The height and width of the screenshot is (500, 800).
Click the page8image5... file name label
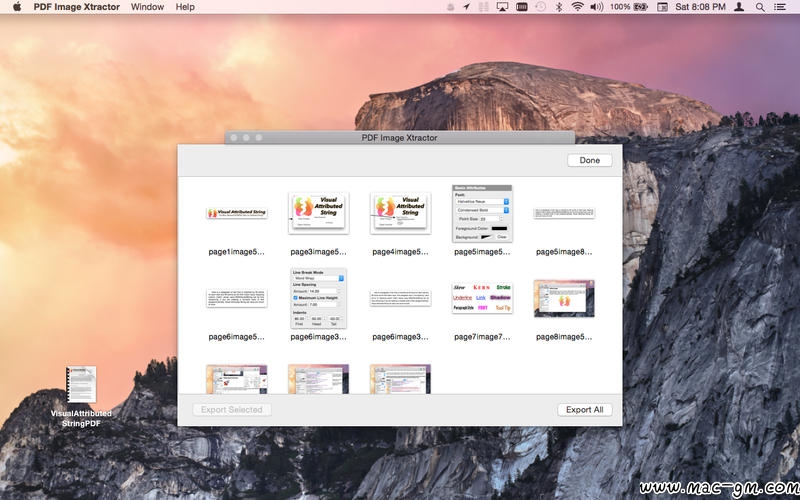coord(564,337)
